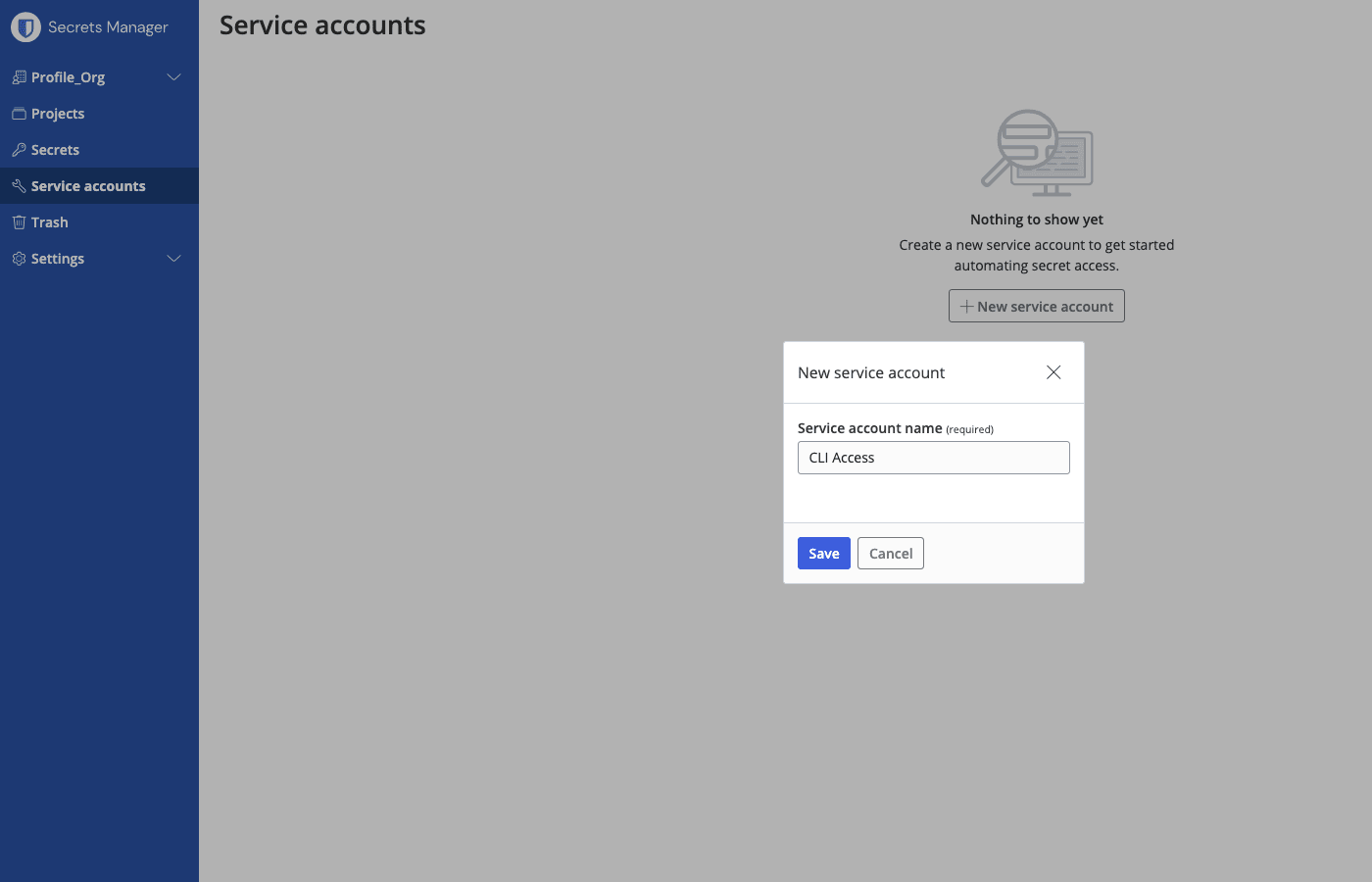Click the Profile_Org organization icon
The width and height of the screenshot is (1372, 882).
(x=18, y=76)
